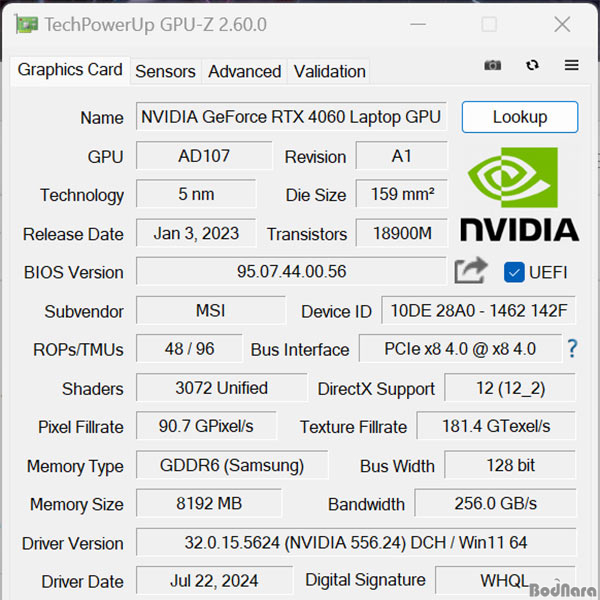Click the Driver Date value Jul 22, 2024
Screen dimensions: 600x600
214,580
